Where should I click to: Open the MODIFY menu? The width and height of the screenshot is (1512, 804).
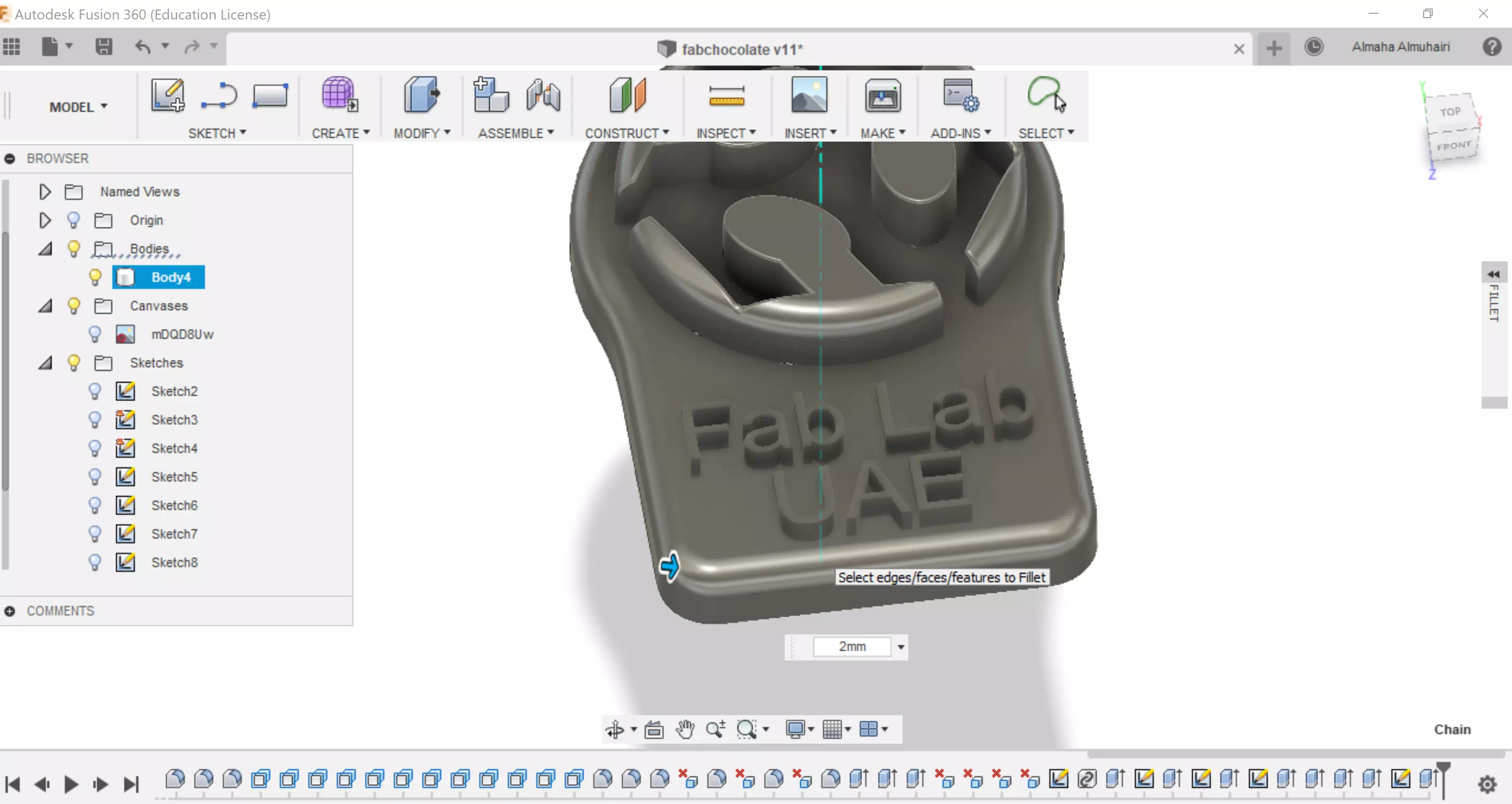click(x=421, y=134)
